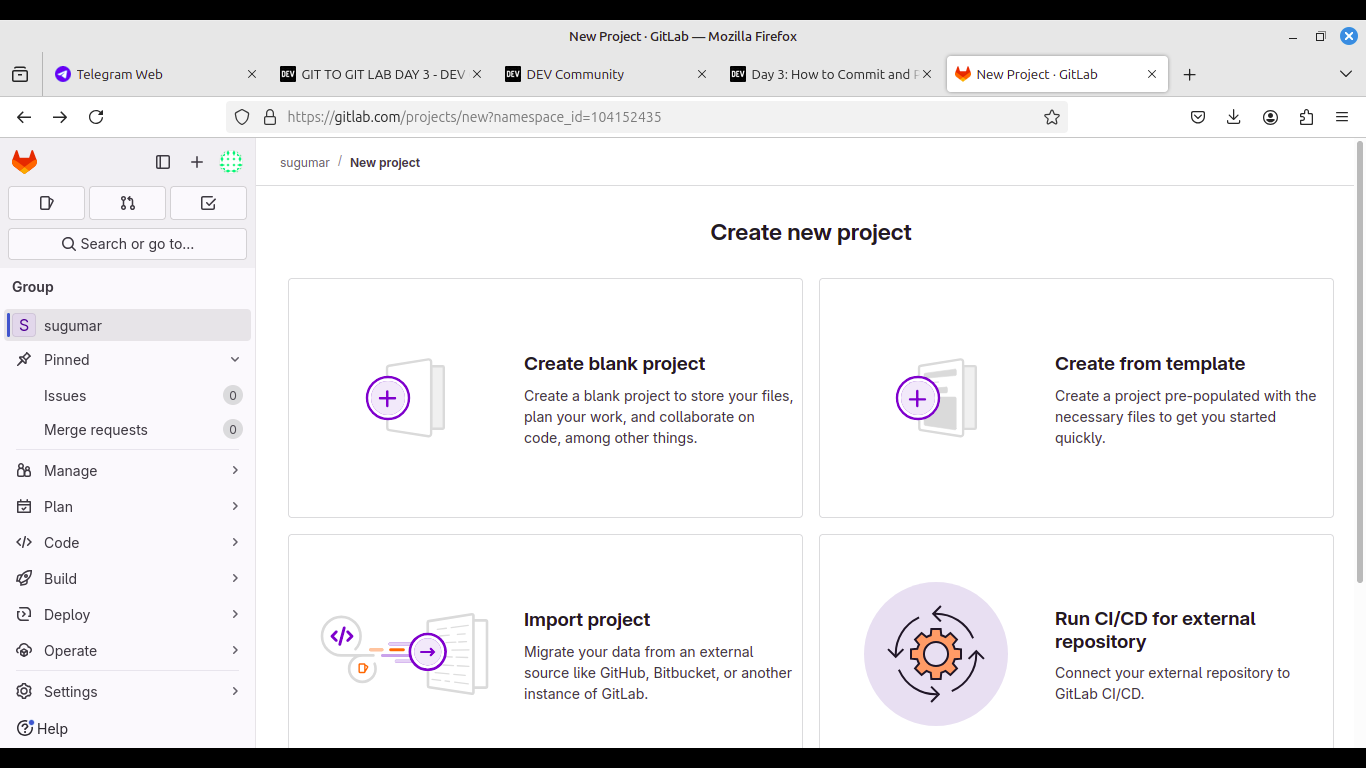Toggle the sidebar collapse icon
The image size is (1366, 768).
pyautogui.click(x=163, y=162)
